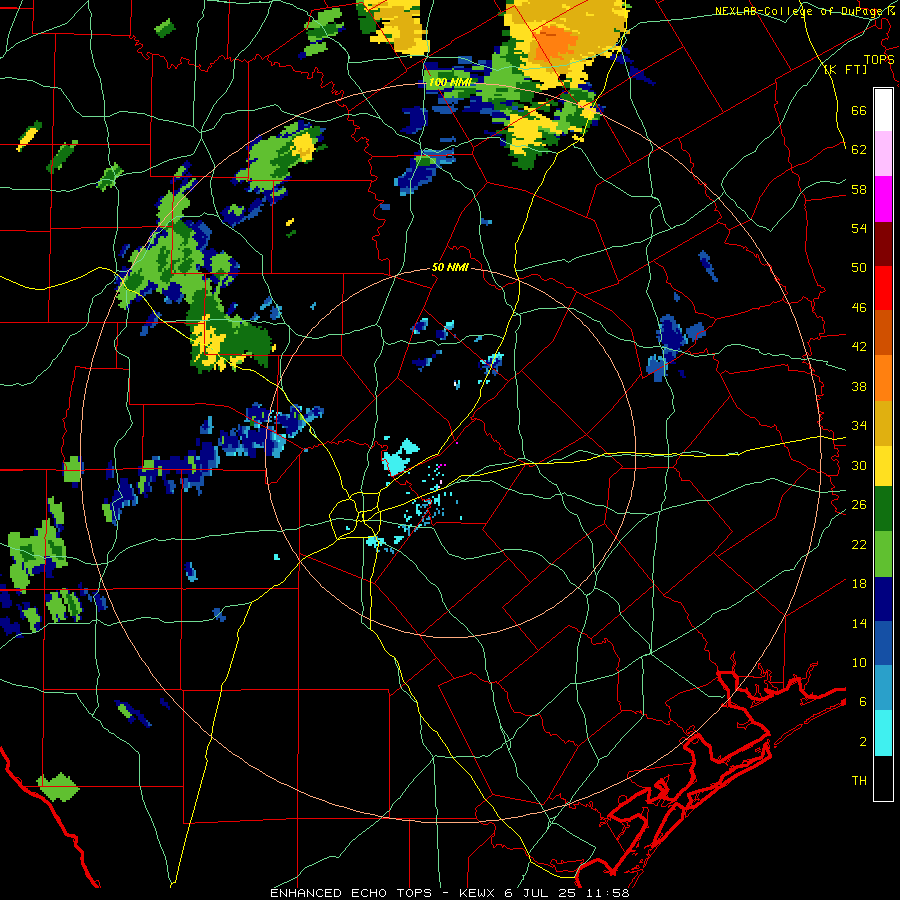Image resolution: width=900 pixels, height=900 pixels.
Task: Select the light orange legend band
Action: (883, 378)
